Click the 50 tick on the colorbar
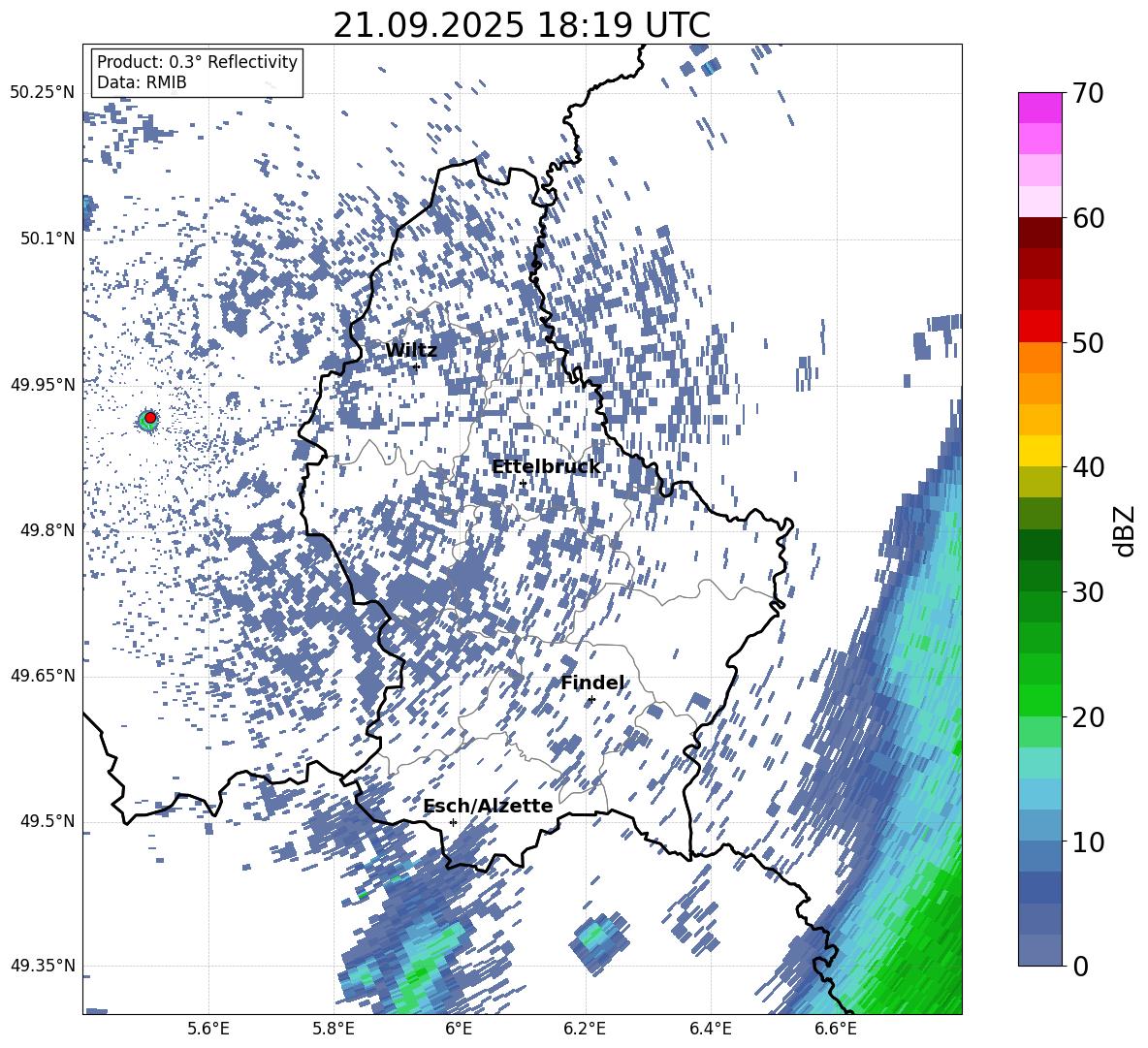Image resolution: width=1148 pixels, height=1048 pixels. click(1087, 342)
